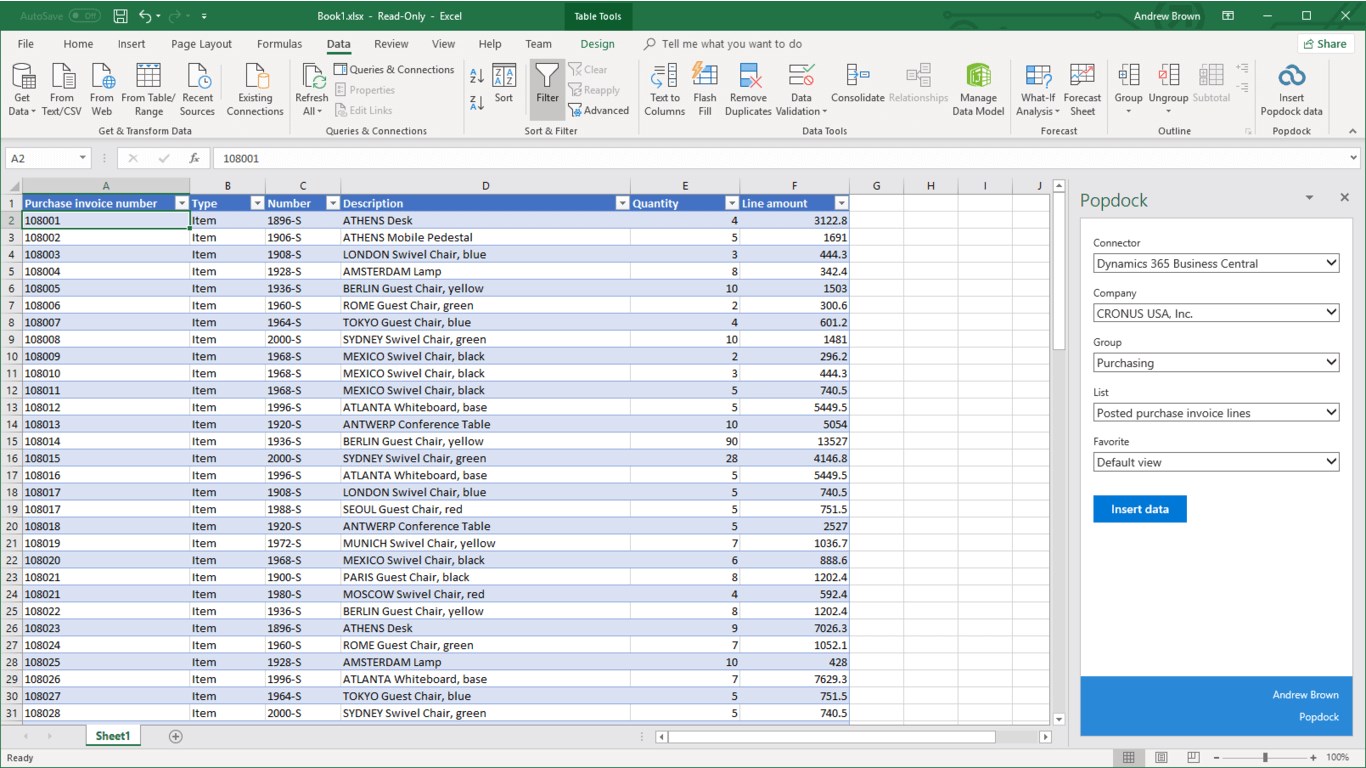Switch to the Home tab
This screenshot has width=1366, height=768.
point(78,44)
